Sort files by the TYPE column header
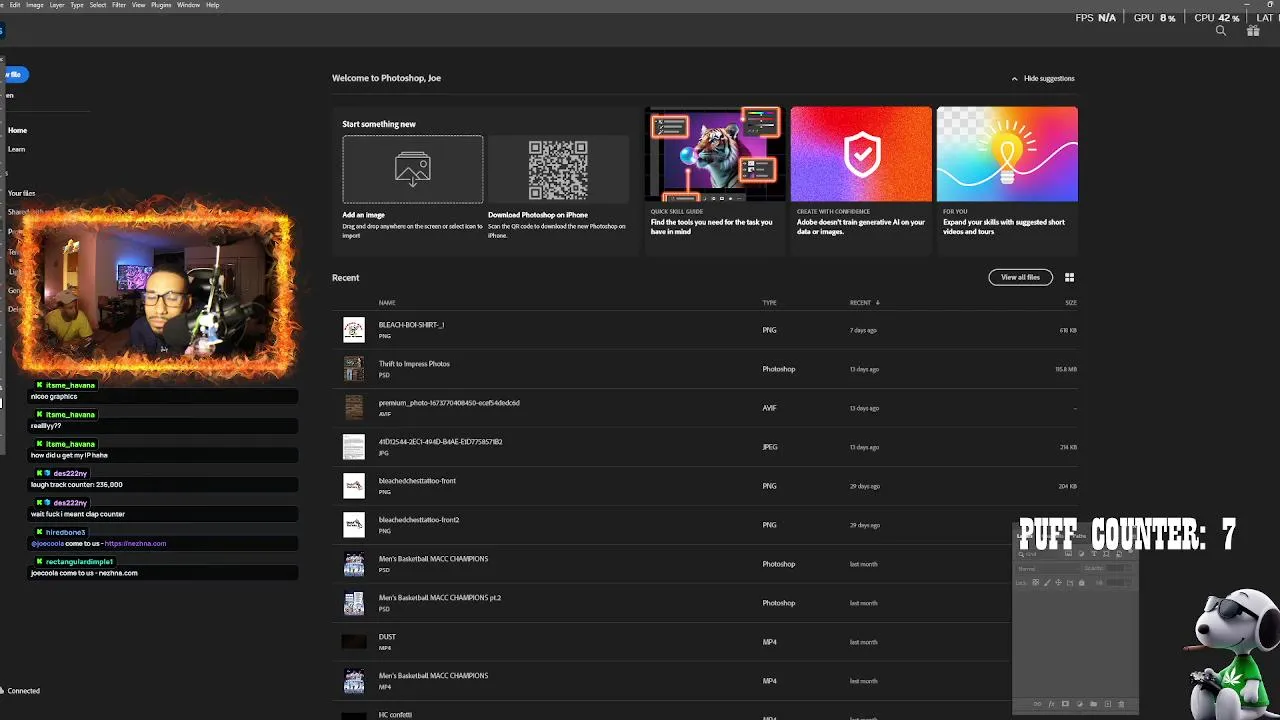This screenshot has width=1280, height=720. 769,302
